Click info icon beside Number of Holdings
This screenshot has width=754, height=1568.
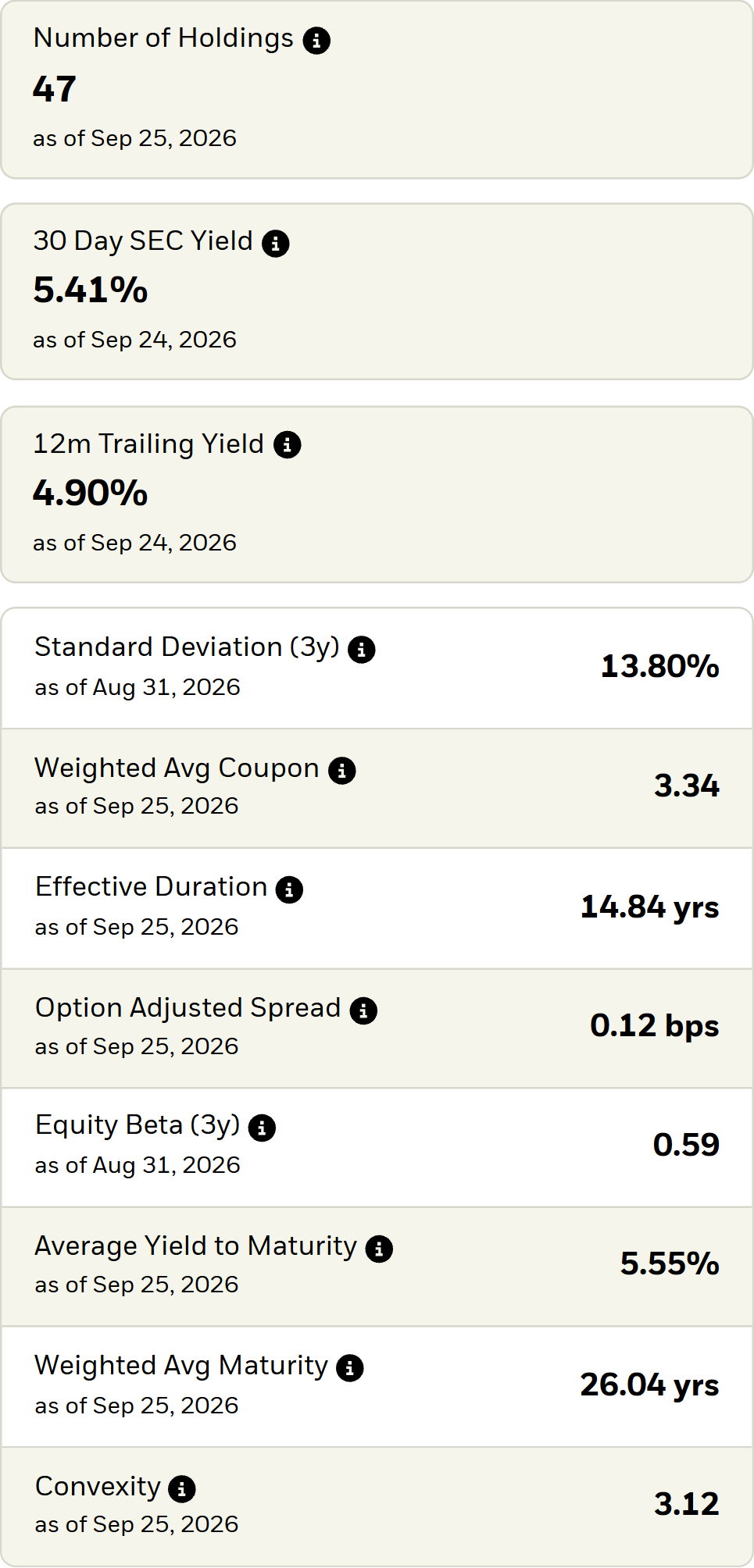[316, 40]
